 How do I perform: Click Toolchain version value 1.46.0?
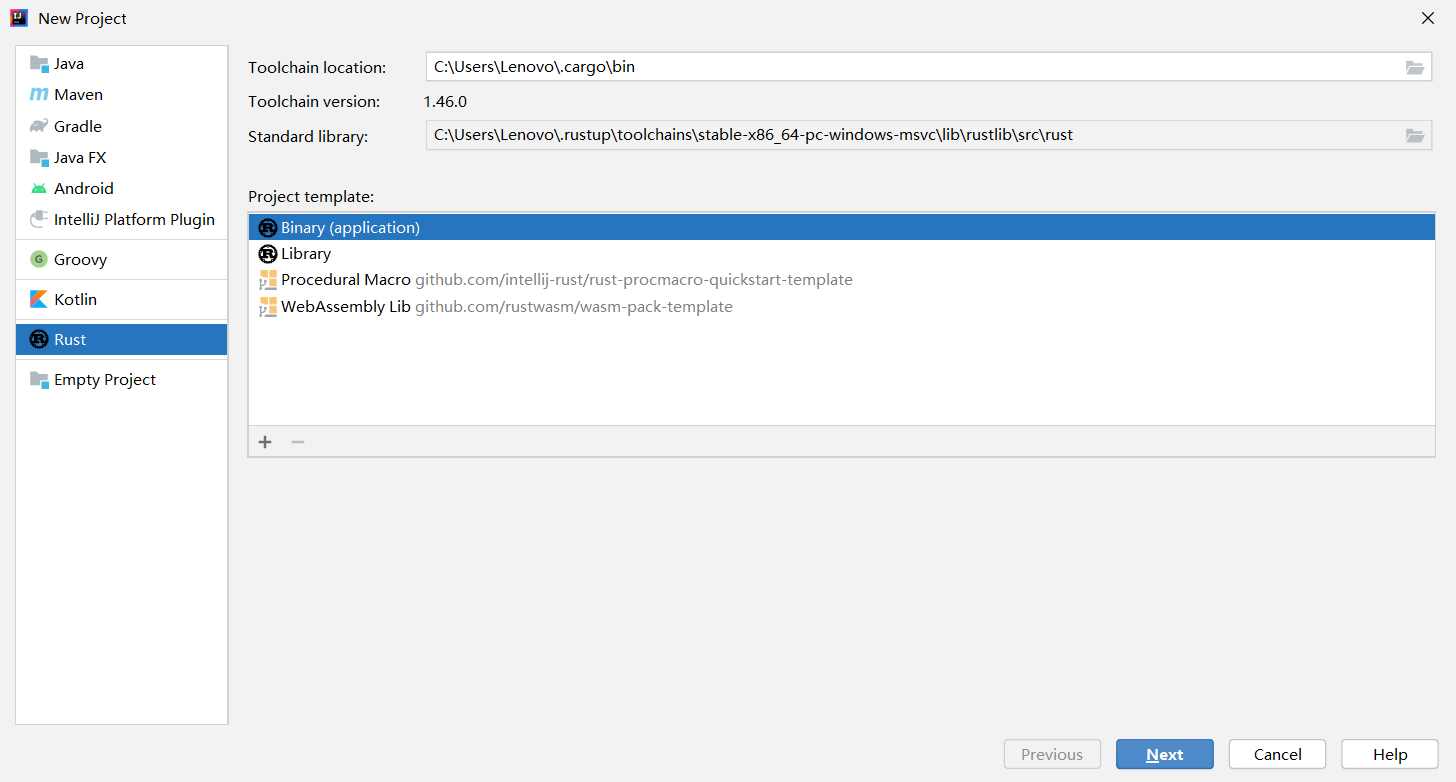click(x=445, y=101)
